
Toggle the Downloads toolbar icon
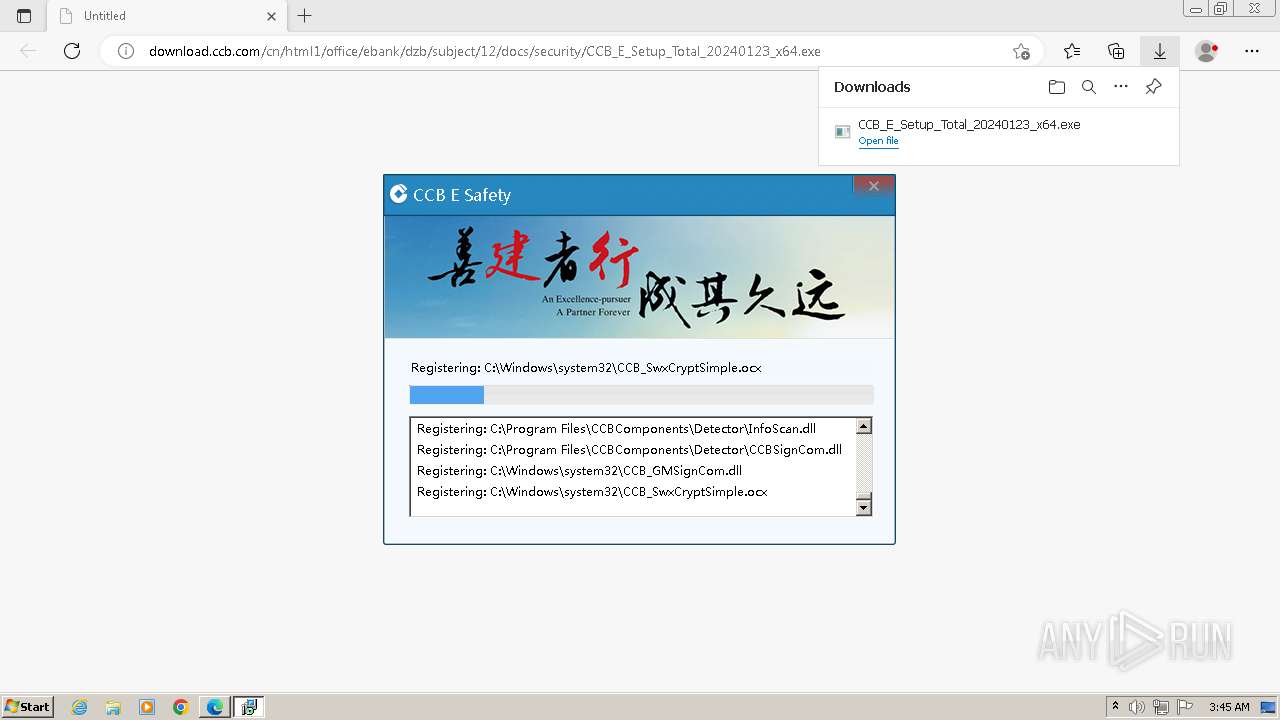(1160, 51)
